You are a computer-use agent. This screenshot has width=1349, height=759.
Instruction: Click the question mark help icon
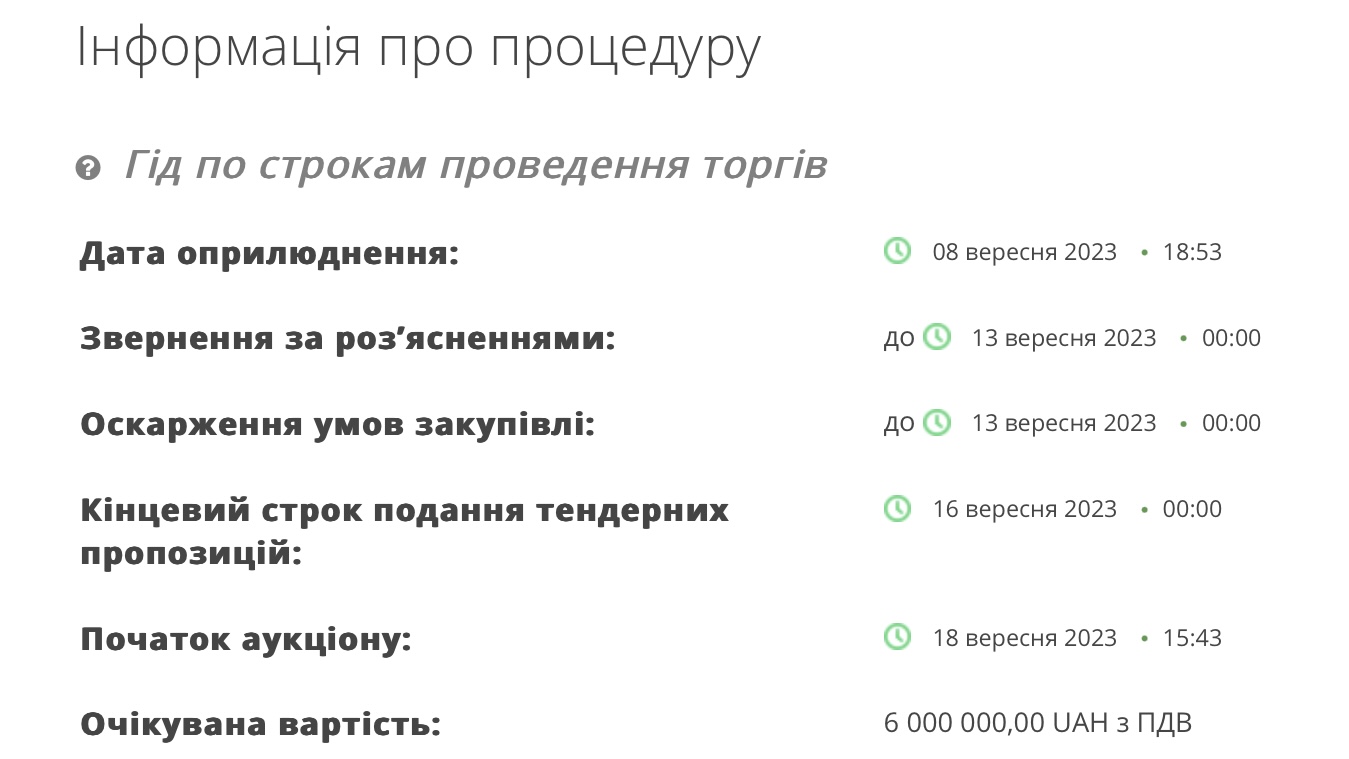click(88, 167)
